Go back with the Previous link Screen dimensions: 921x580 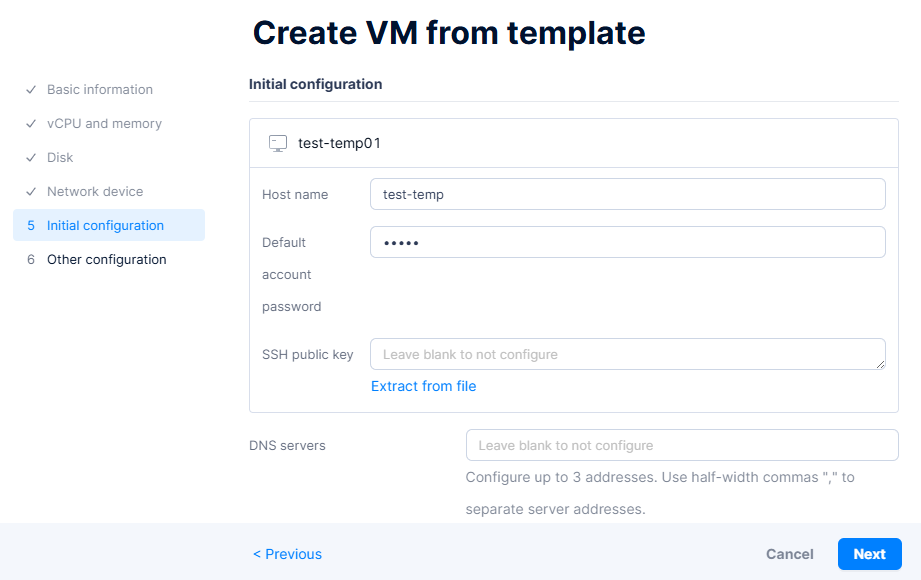(x=287, y=554)
